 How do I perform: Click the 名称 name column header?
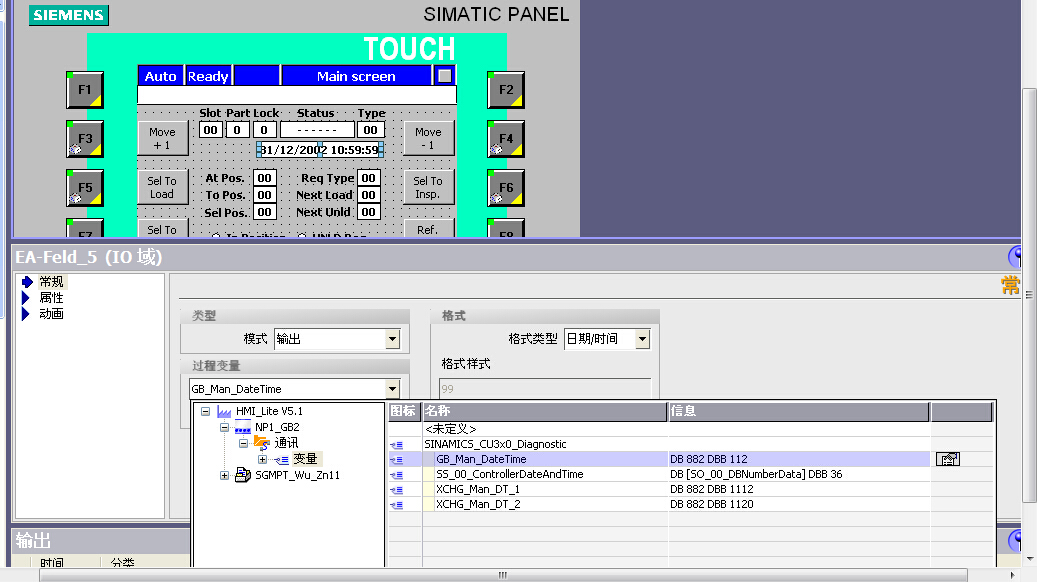pyautogui.click(x=545, y=411)
